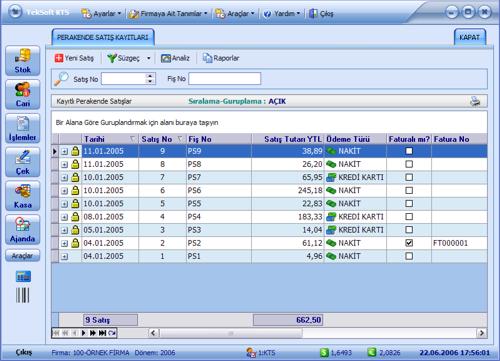Click cash icon on PS6 row
The height and width of the screenshot is (361, 500).
[331, 190]
